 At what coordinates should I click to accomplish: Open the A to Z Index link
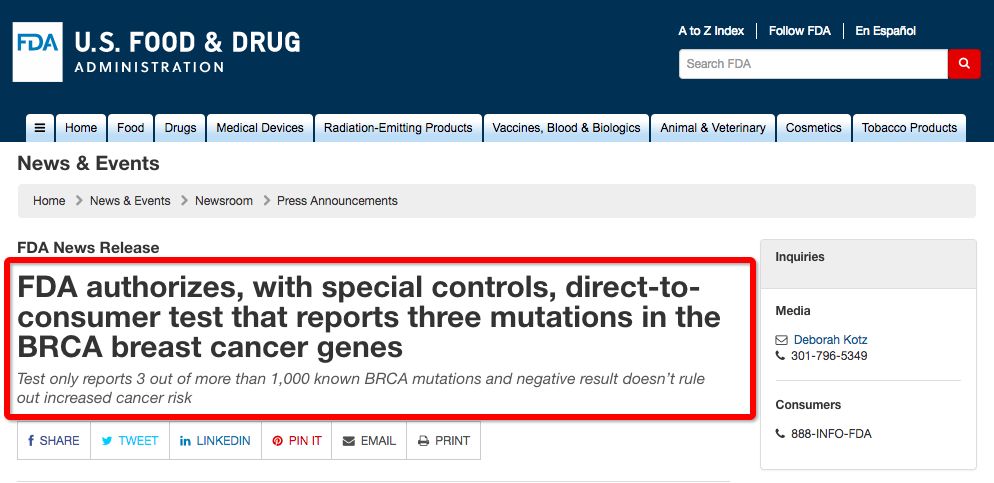tap(711, 30)
